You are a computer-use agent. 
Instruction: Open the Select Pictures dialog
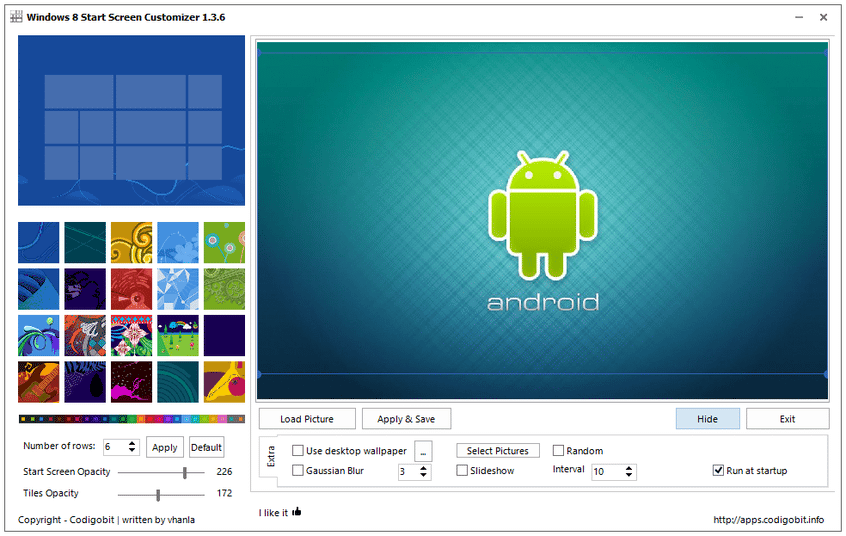pyautogui.click(x=497, y=451)
